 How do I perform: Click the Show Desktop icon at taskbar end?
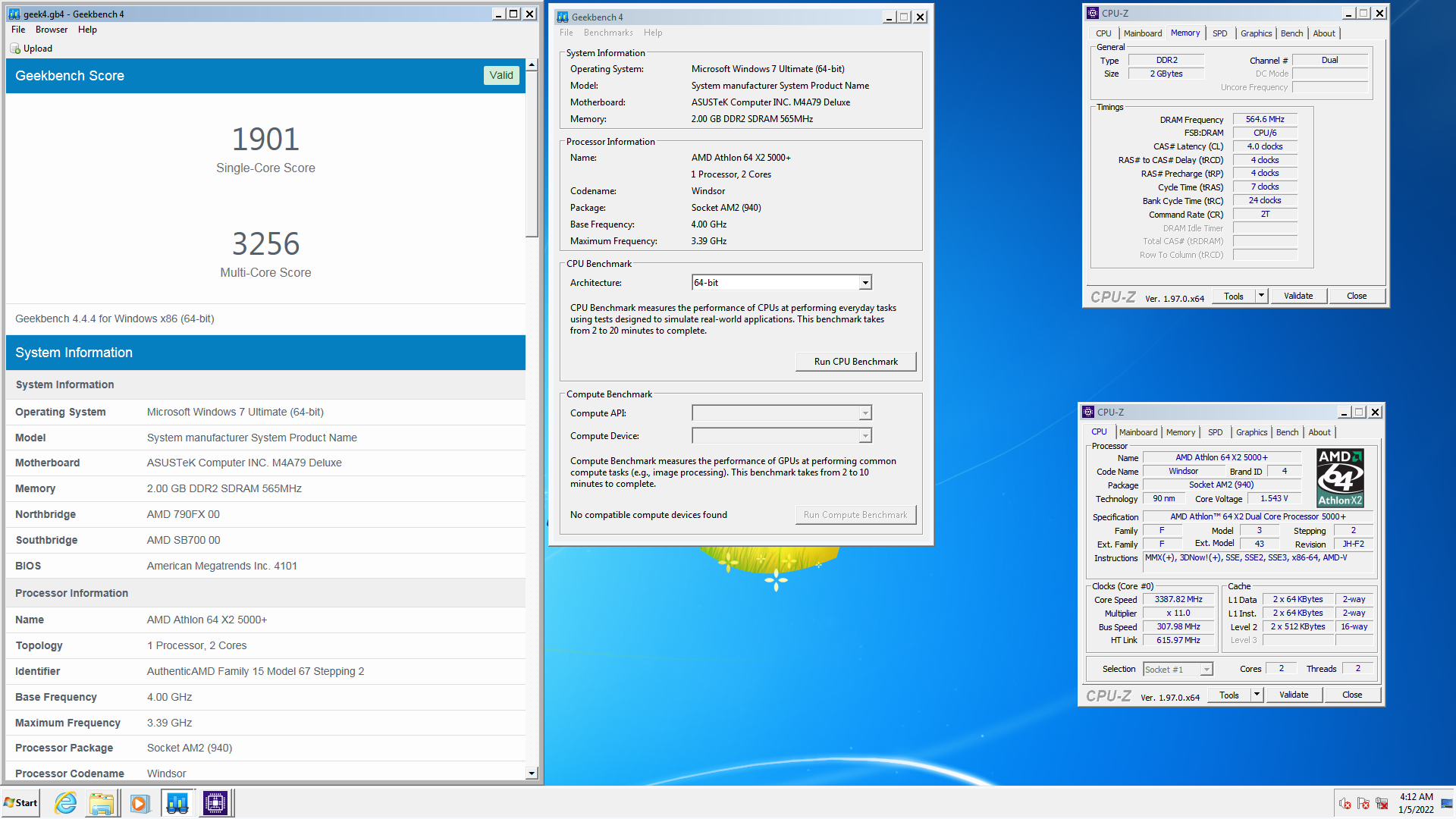(x=1447, y=803)
